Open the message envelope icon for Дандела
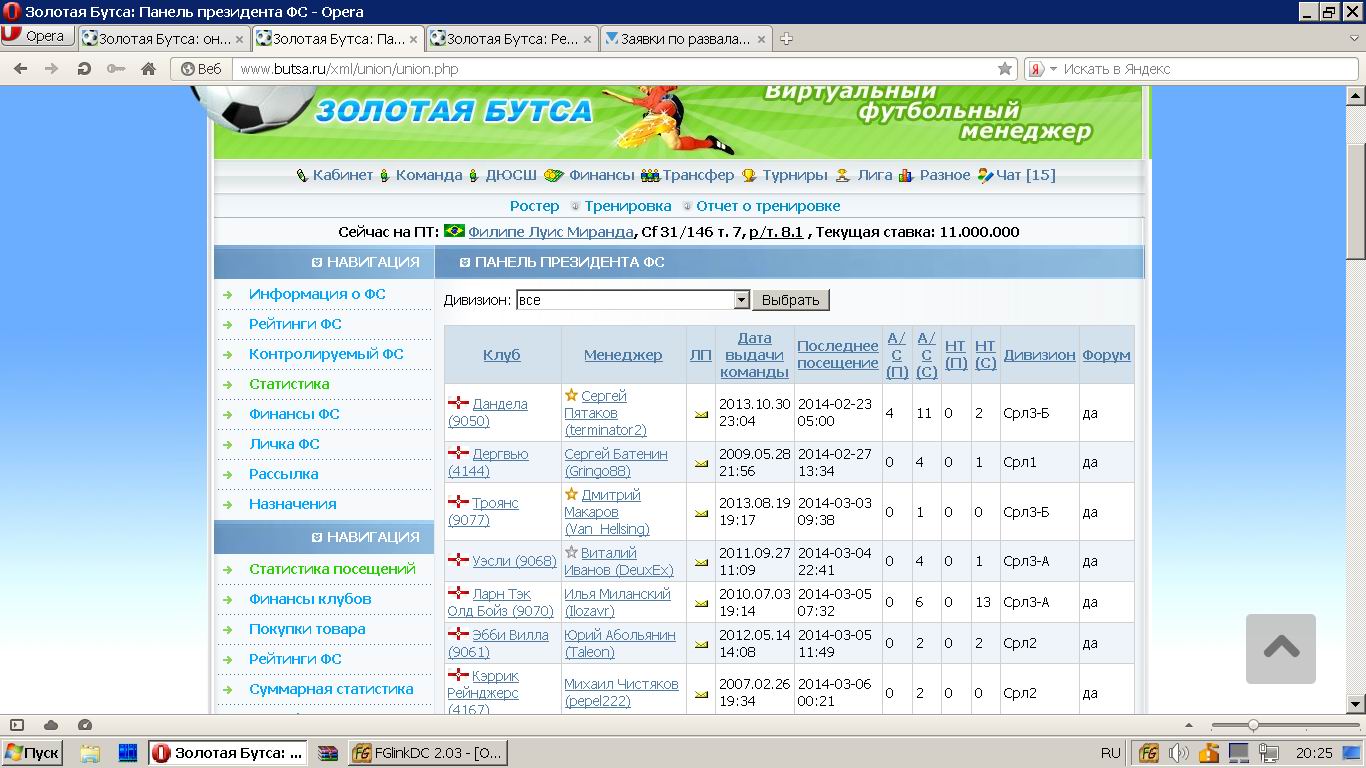The image size is (1366, 768). [701, 413]
